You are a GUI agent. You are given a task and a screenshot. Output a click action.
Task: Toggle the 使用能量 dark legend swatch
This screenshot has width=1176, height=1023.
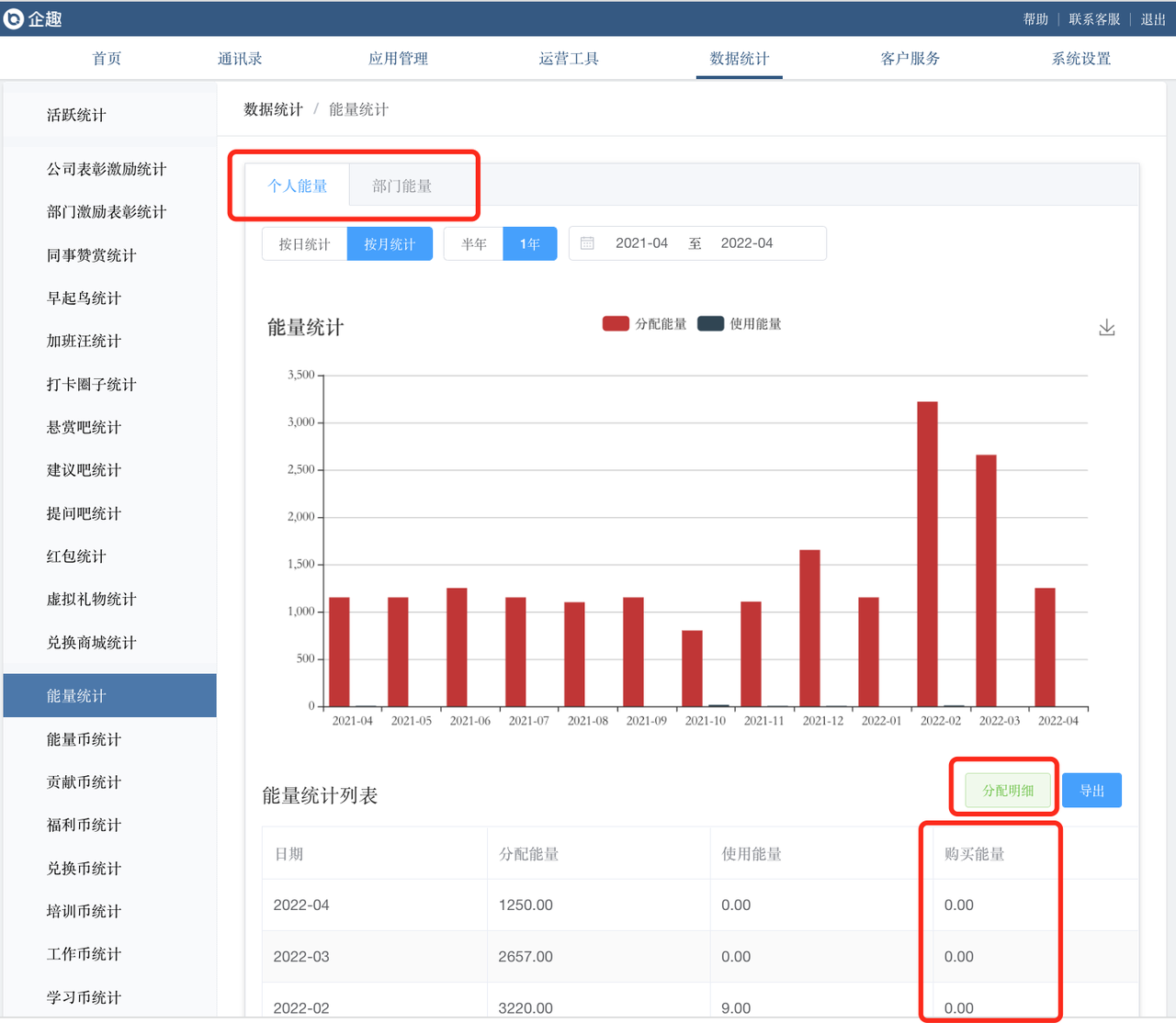(710, 323)
